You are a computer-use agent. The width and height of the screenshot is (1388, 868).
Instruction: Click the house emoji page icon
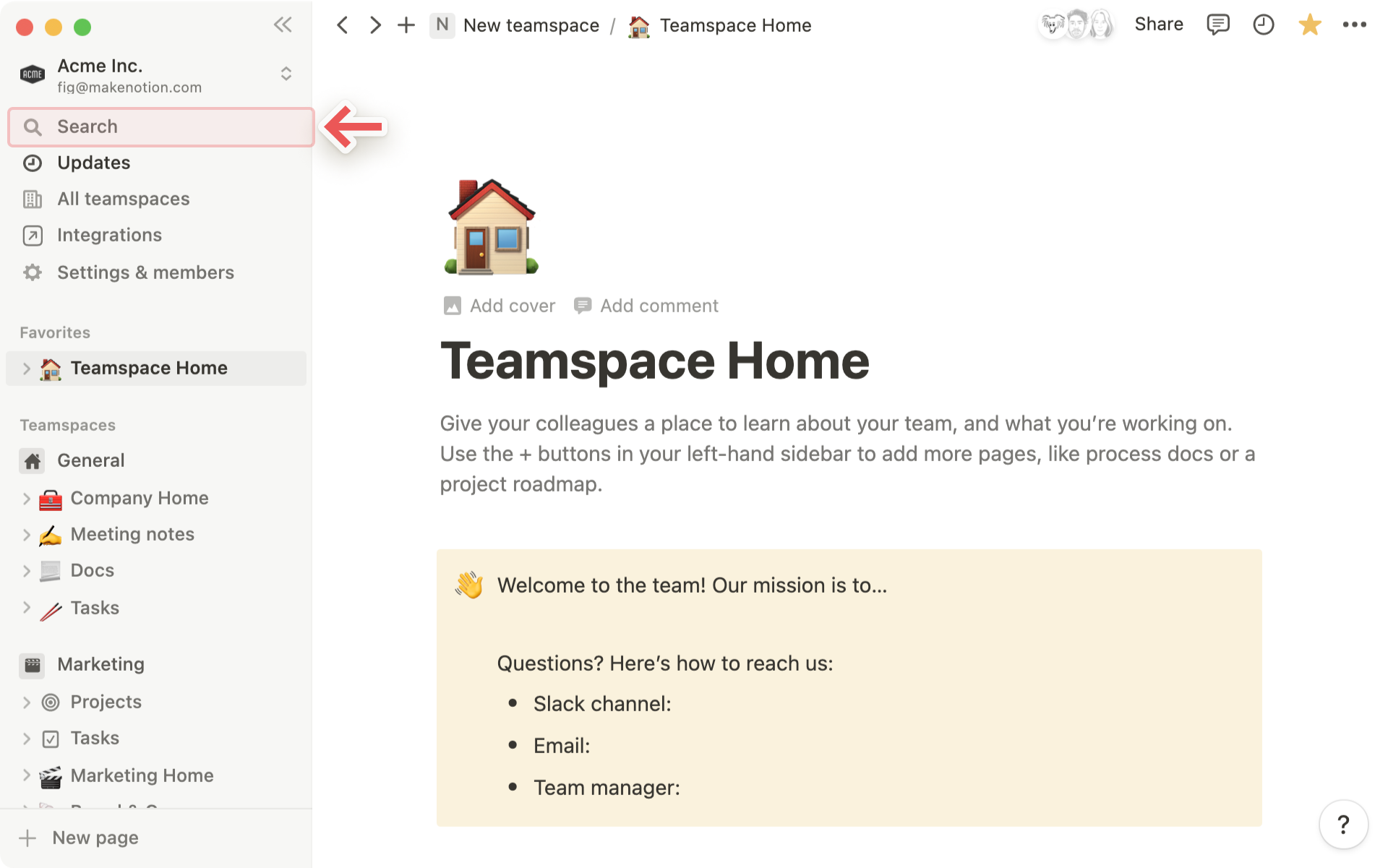492,227
